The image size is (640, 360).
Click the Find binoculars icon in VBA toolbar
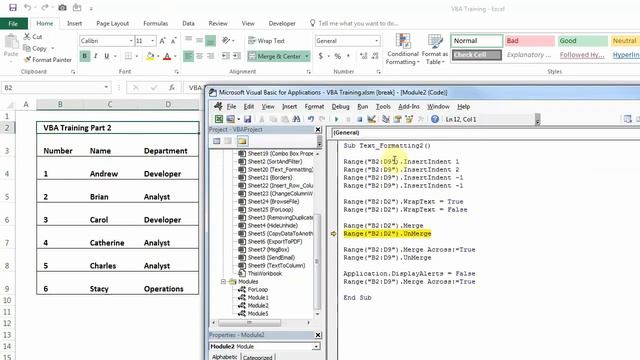click(x=296, y=119)
